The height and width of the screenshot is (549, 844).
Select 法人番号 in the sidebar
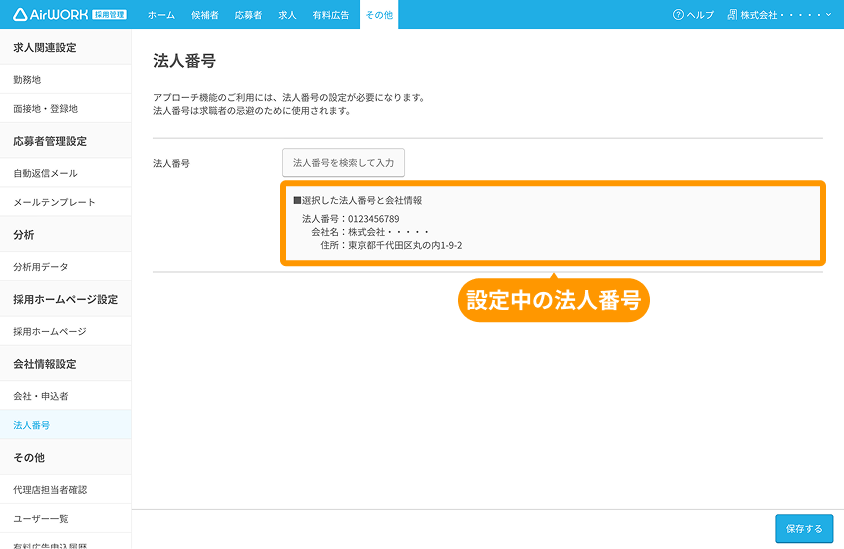(x=66, y=425)
